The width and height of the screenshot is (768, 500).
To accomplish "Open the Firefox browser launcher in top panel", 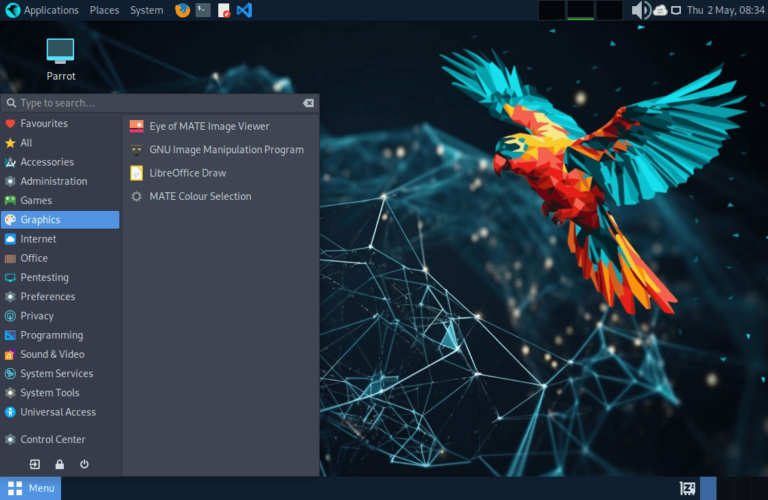I will point(182,10).
